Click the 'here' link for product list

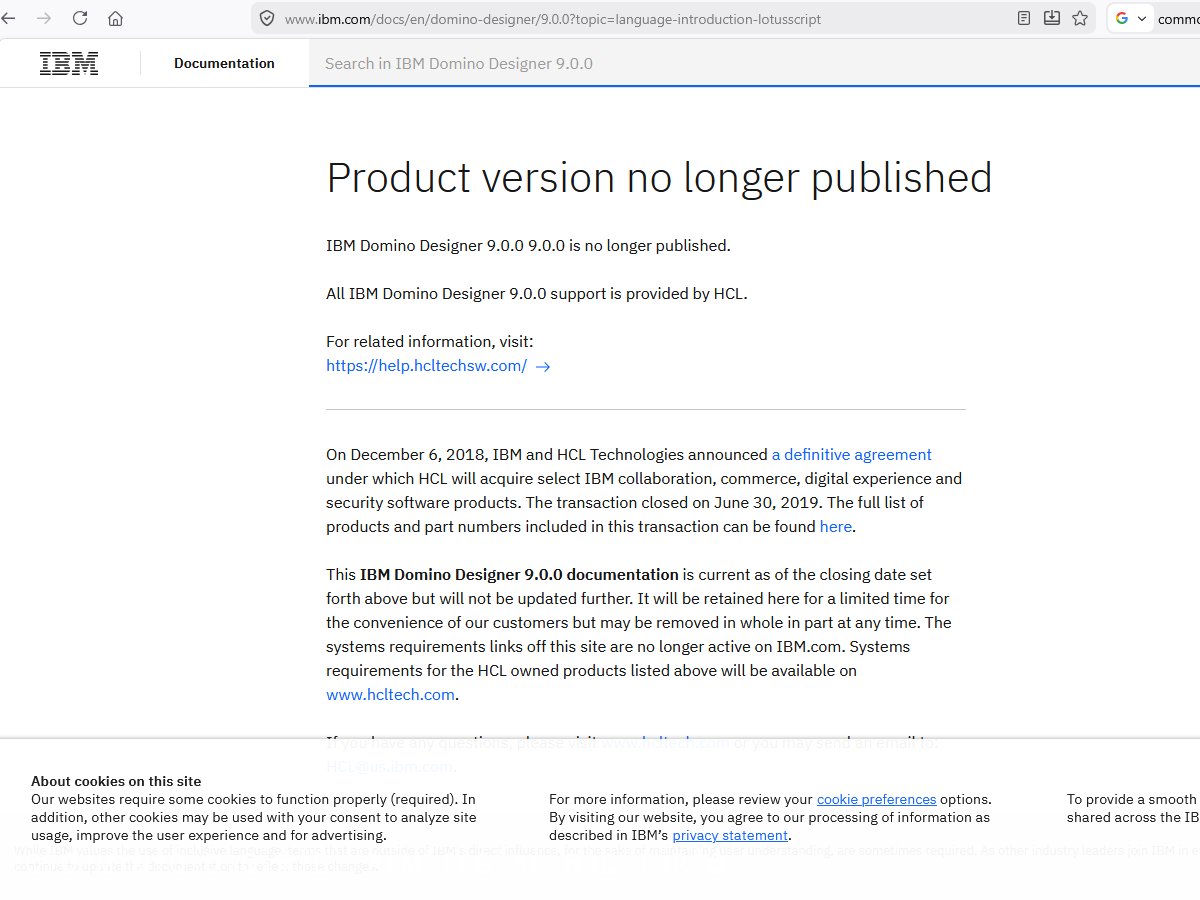(x=835, y=526)
